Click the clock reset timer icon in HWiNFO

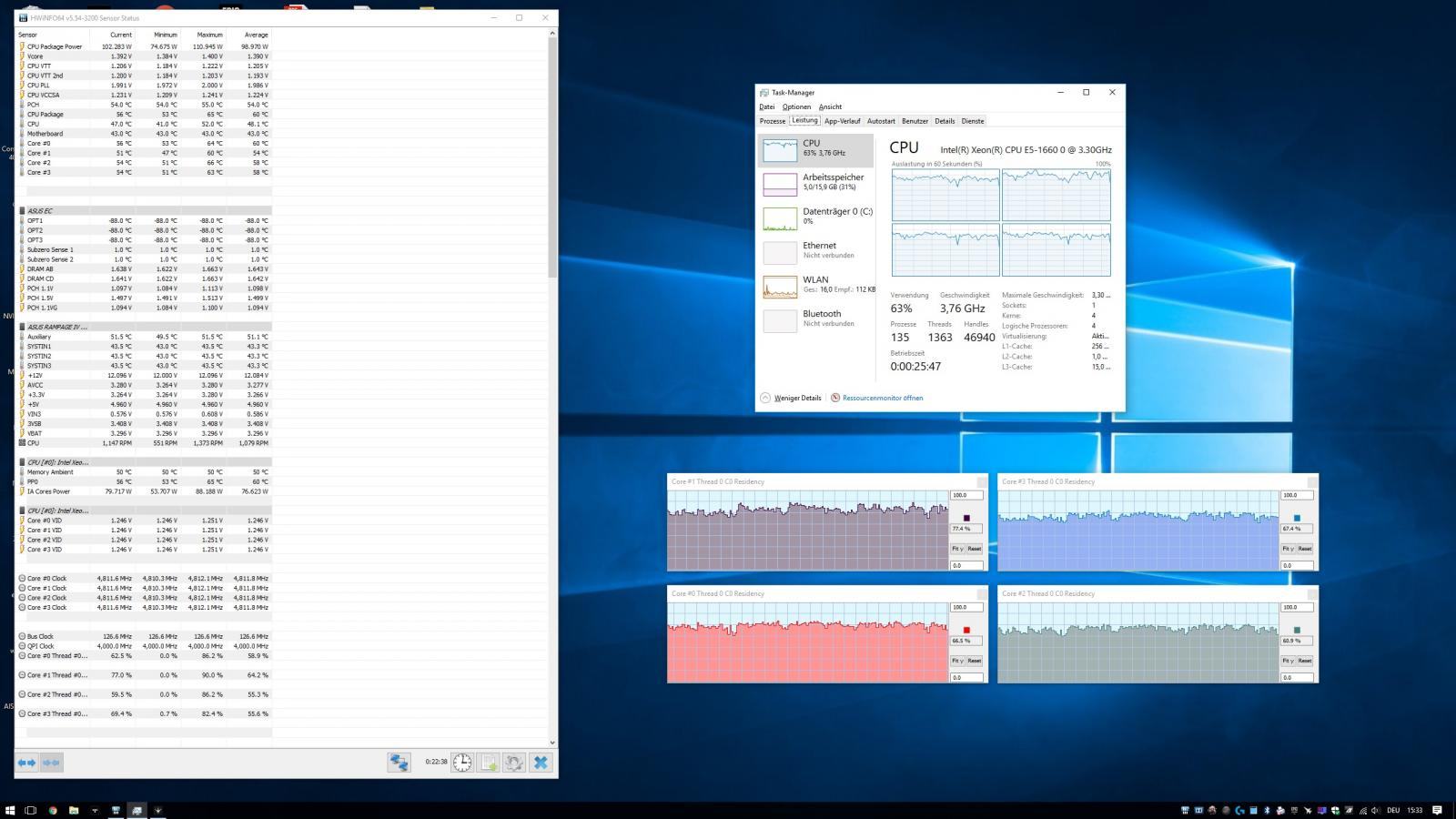pyautogui.click(x=462, y=763)
